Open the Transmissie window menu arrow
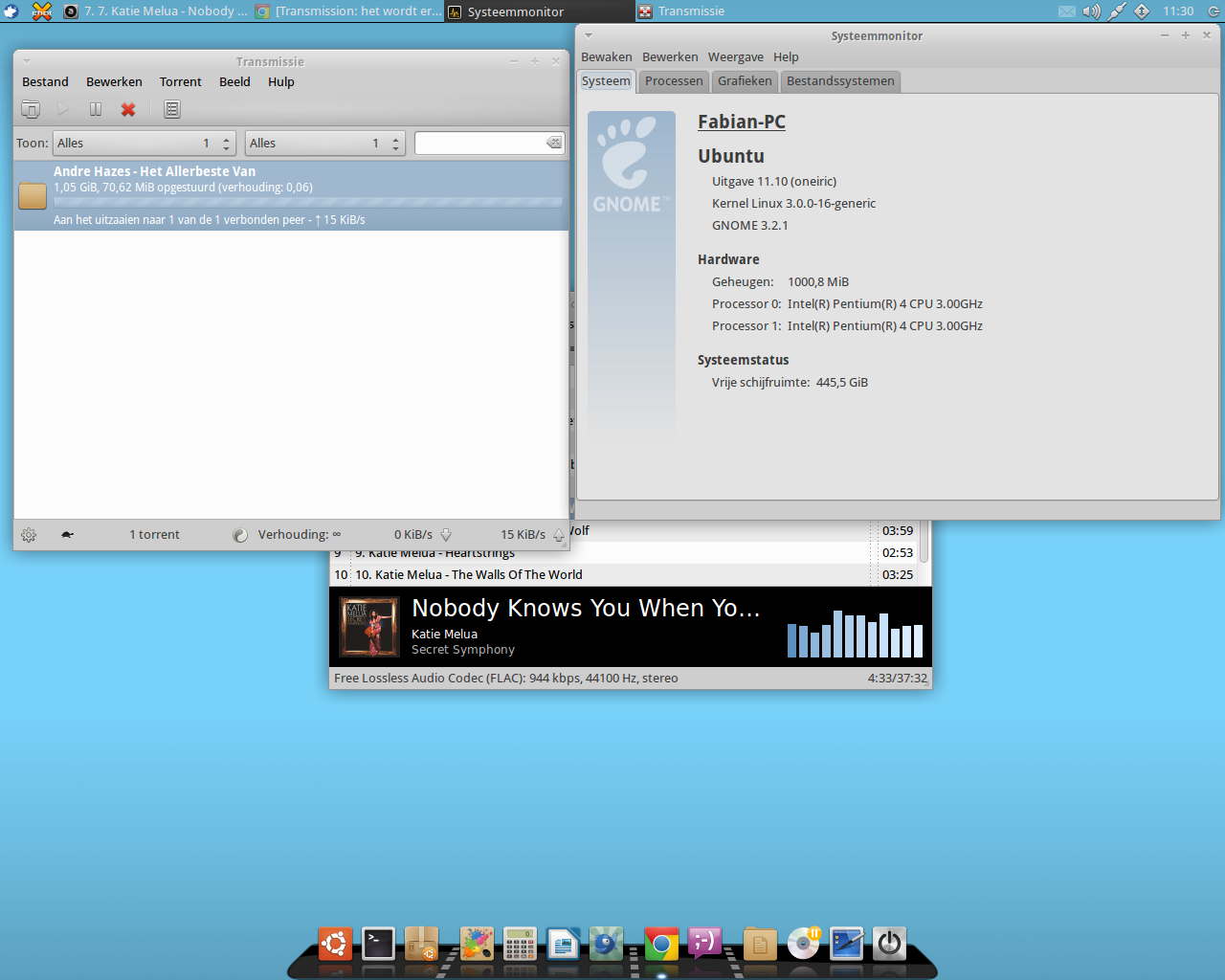 27,61
